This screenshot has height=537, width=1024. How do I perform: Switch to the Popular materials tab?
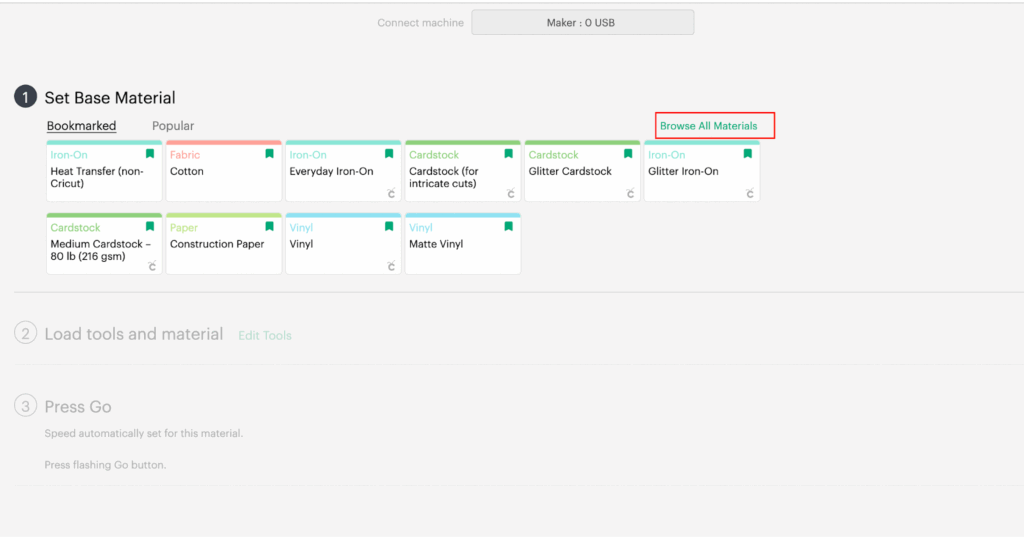(x=173, y=126)
